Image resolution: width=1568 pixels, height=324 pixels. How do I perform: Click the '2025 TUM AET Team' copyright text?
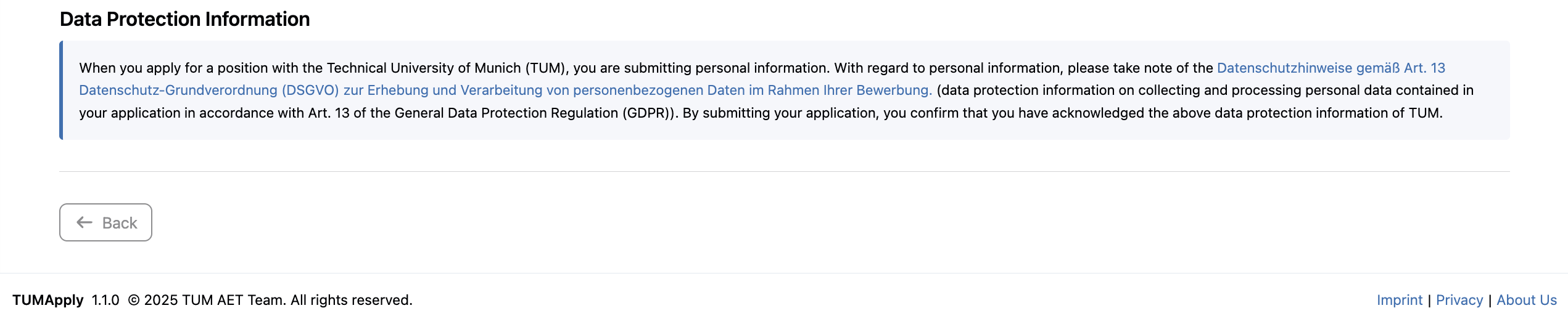pos(214,300)
